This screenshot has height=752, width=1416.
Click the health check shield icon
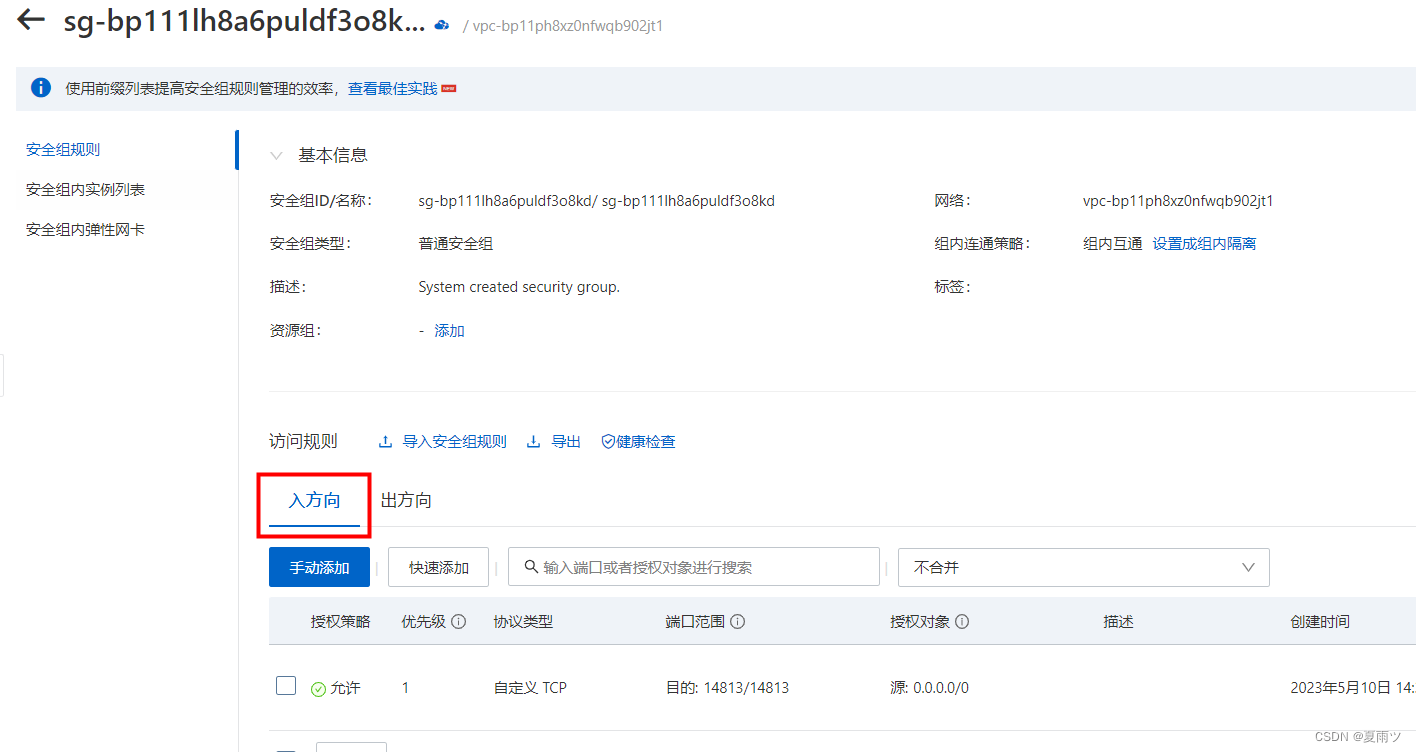tap(607, 442)
